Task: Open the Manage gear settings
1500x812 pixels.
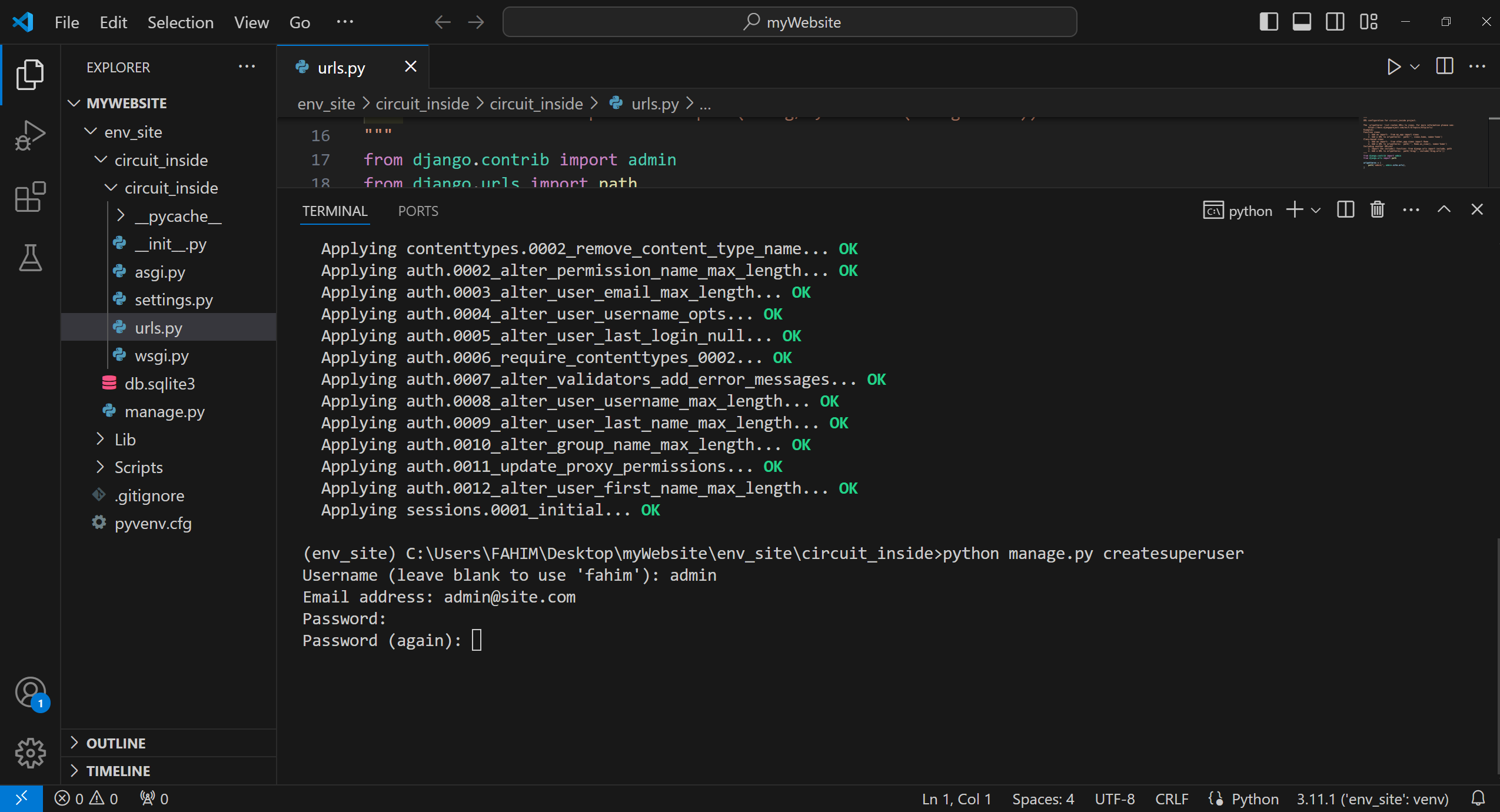Action: pyautogui.click(x=30, y=753)
